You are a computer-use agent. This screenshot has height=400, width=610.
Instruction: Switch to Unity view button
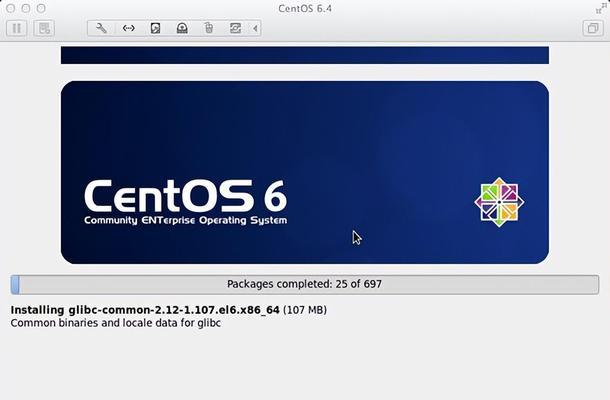pos(593,28)
